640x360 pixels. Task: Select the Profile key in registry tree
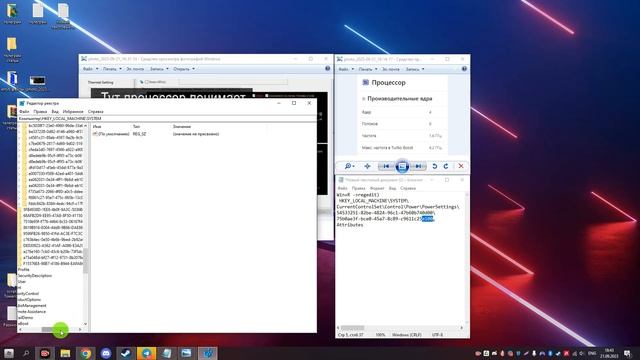pos(24,270)
